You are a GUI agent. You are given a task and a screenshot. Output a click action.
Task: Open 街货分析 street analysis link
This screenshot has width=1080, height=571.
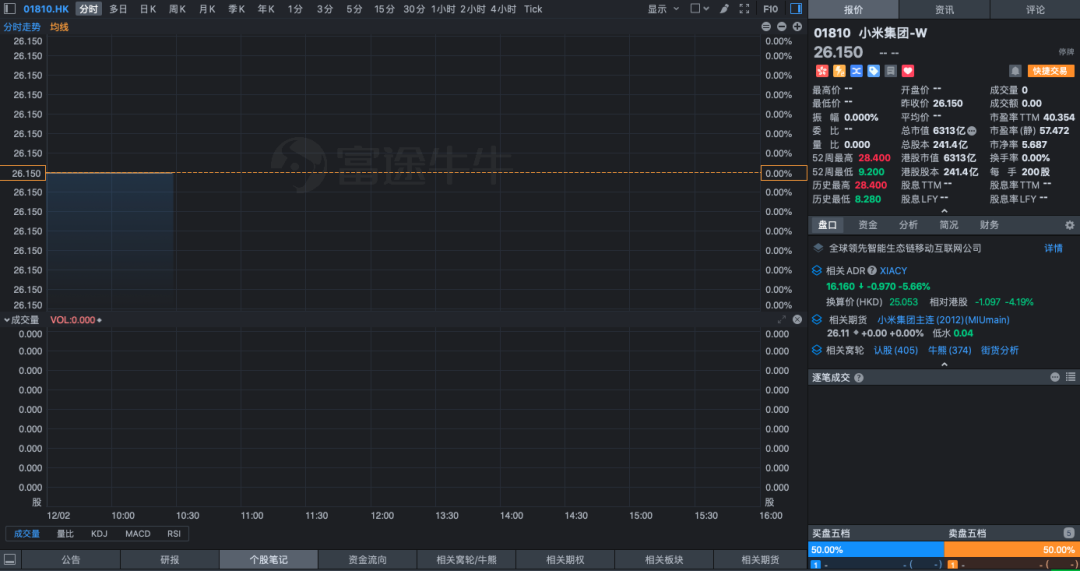pos(999,350)
